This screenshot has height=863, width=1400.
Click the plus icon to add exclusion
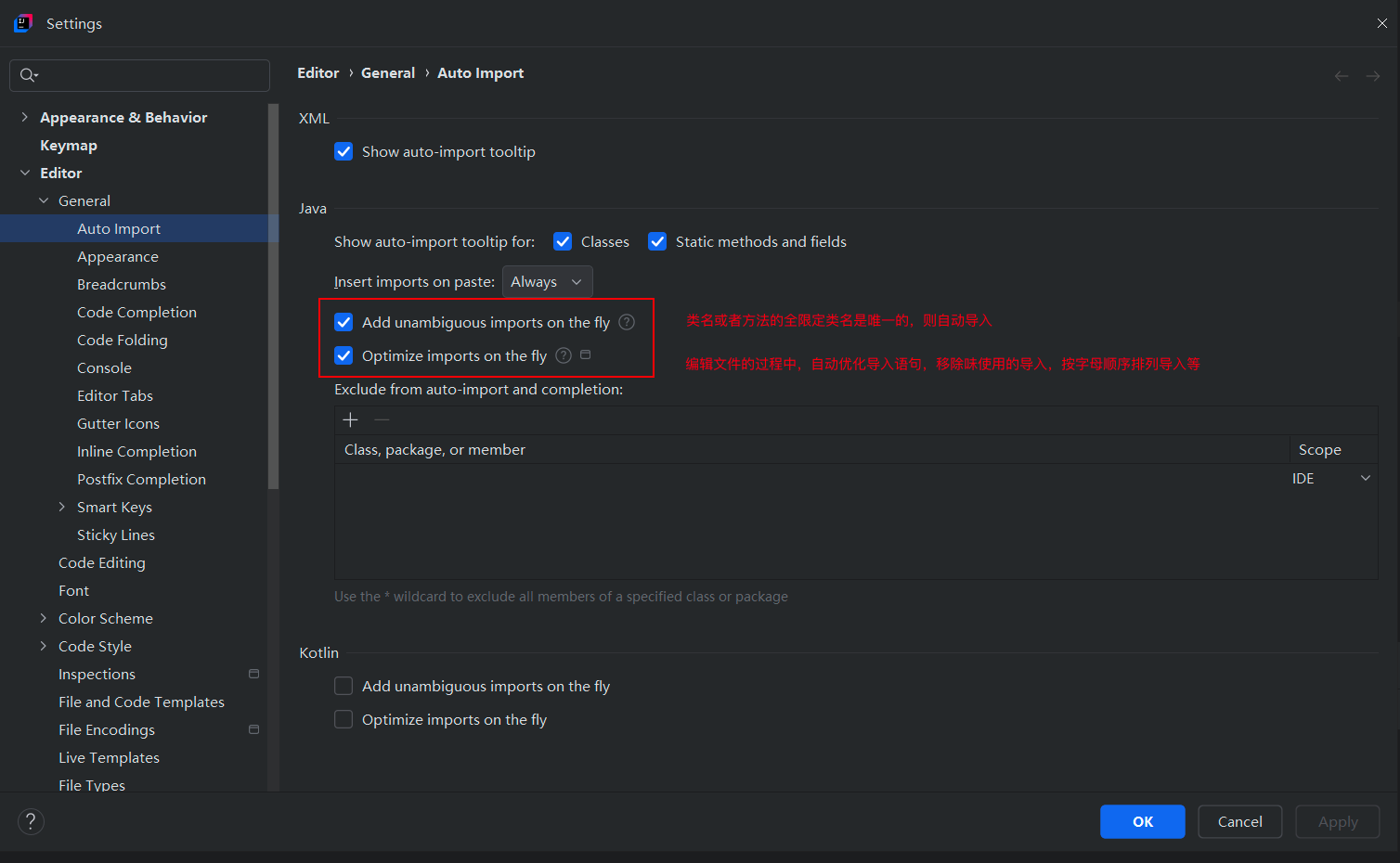point(351,420)
